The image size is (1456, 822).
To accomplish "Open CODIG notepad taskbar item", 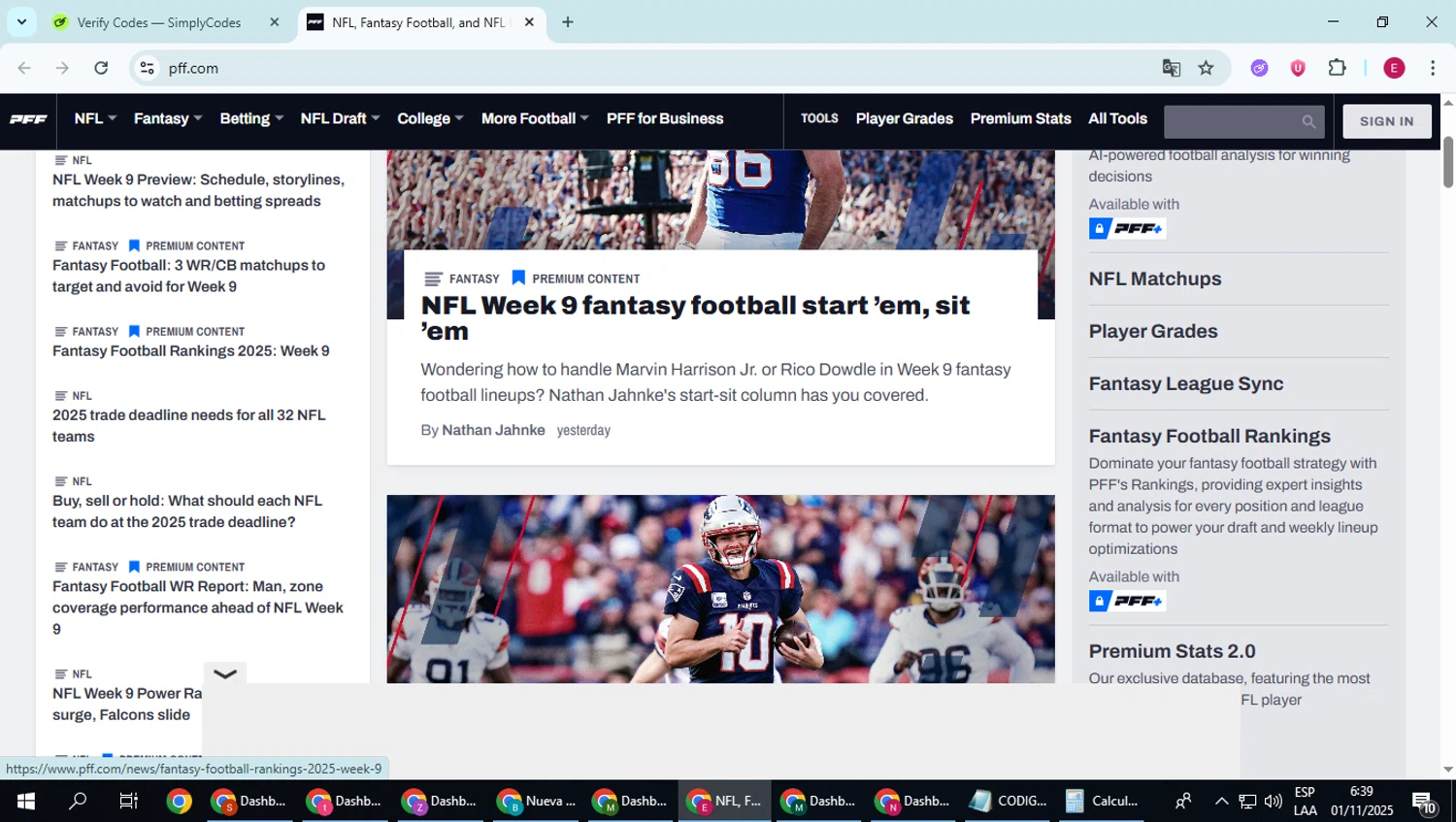I will click(1008, 801).
